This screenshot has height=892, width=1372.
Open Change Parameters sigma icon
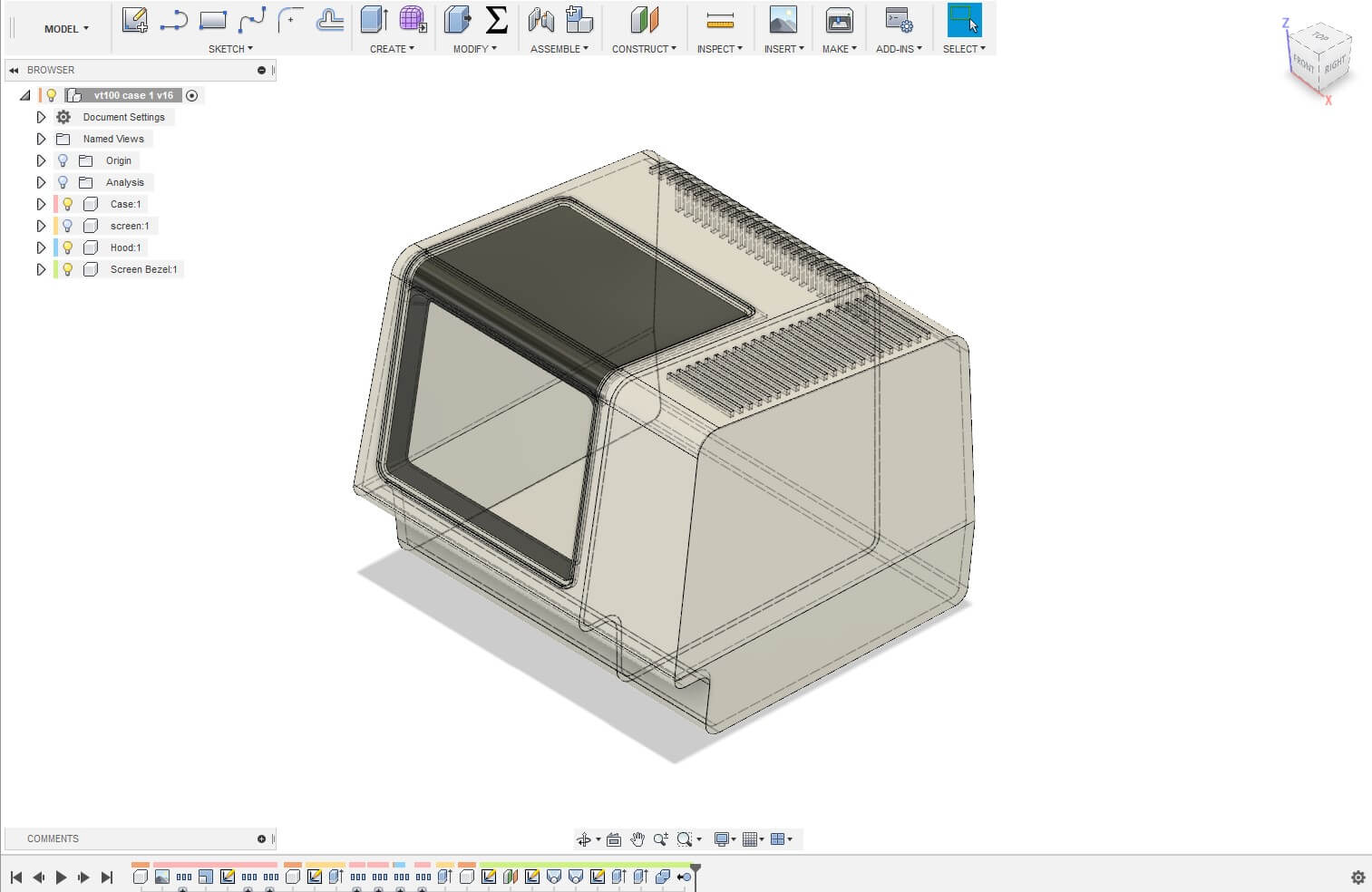496,20
